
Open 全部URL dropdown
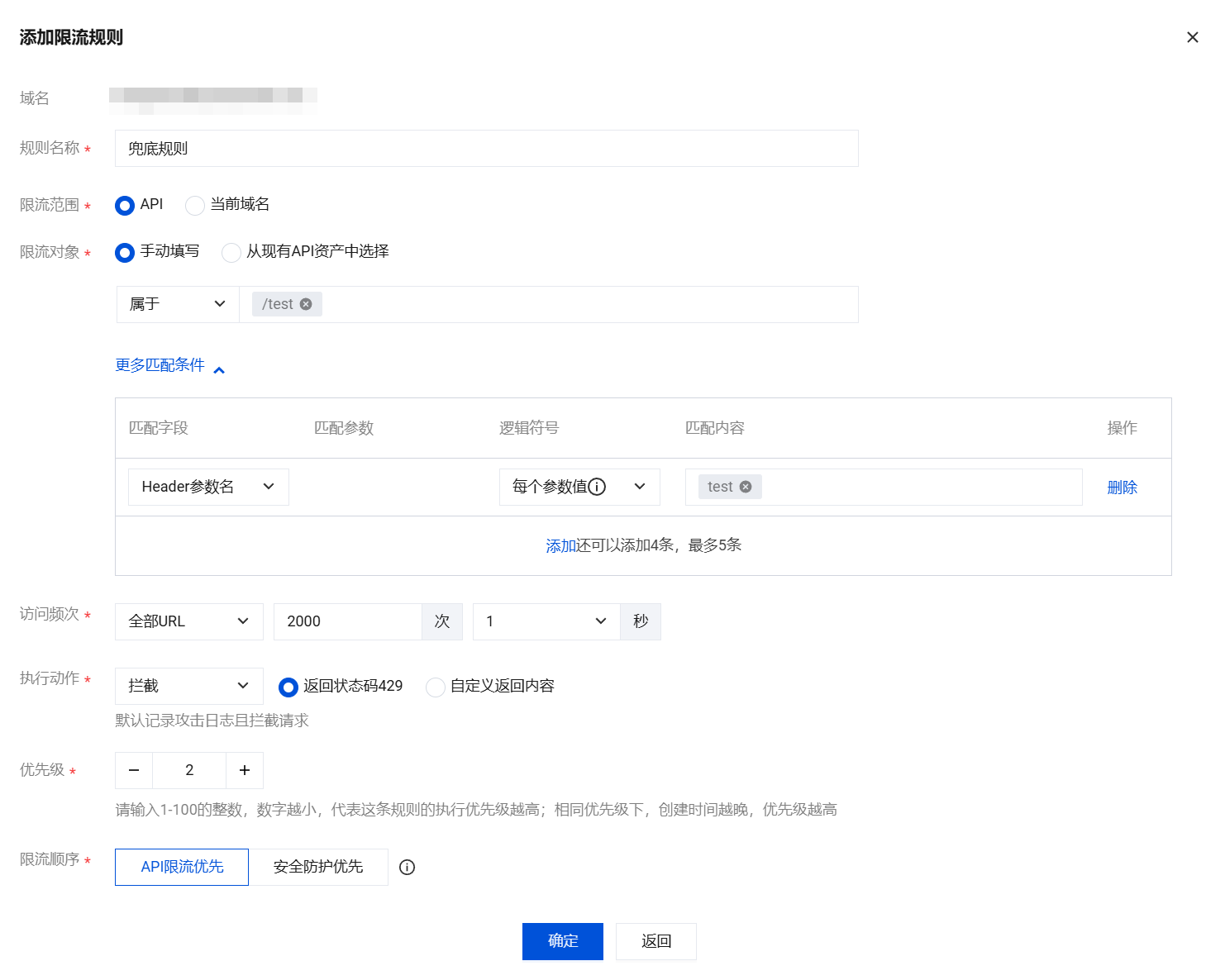coord(189,621)
